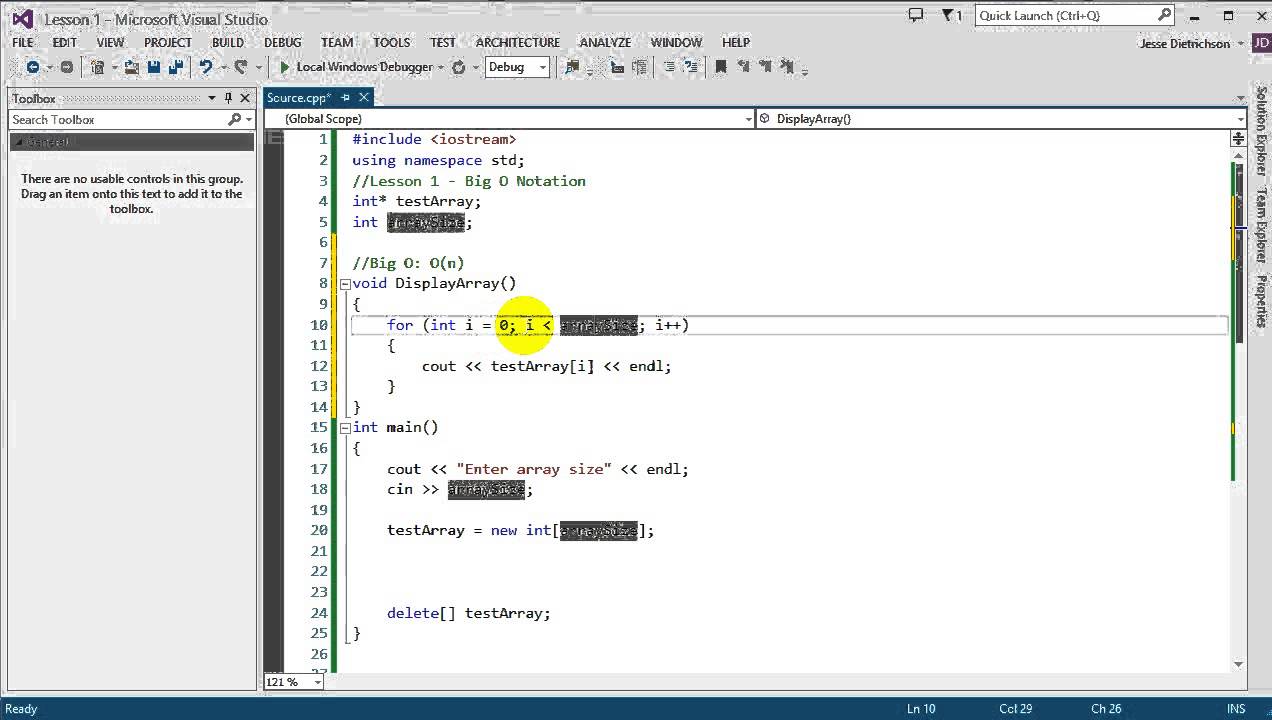The height and width of the screenshot is (720, 1272).
Task: Close the Source.cpp tab
Action: 364,97
